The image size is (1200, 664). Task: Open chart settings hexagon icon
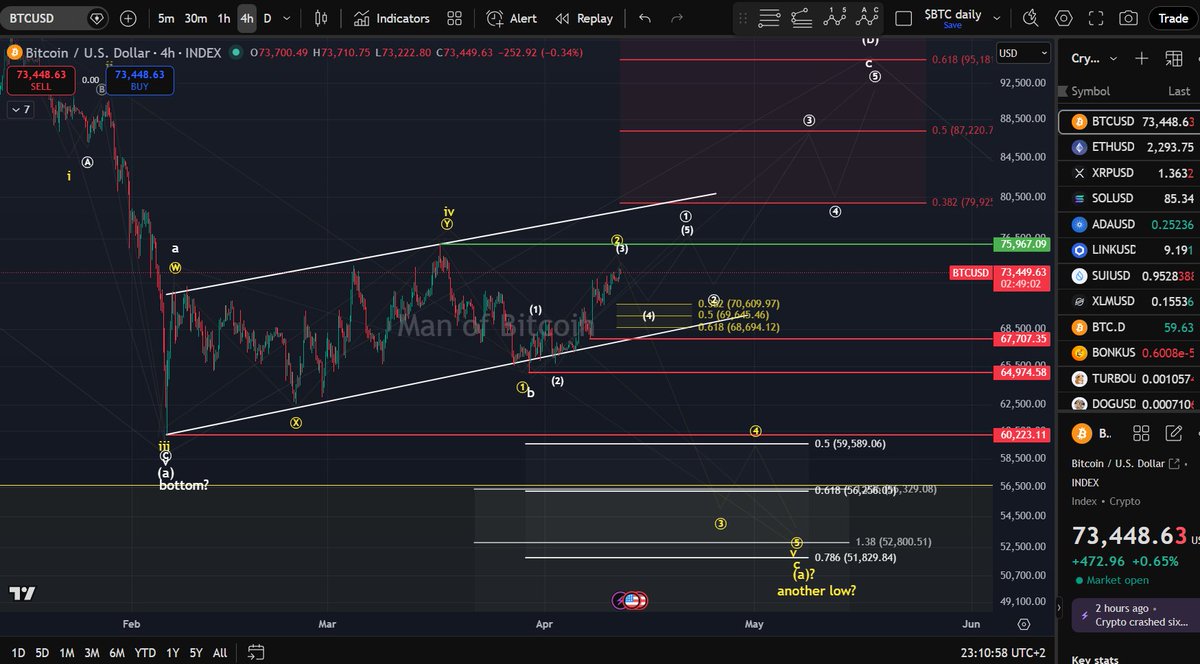pos(1063,18)
